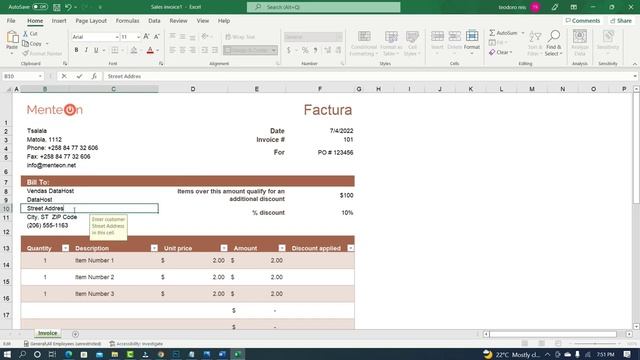Click the Name Box showing B10

pyautogui.click(x=22, y=76)
